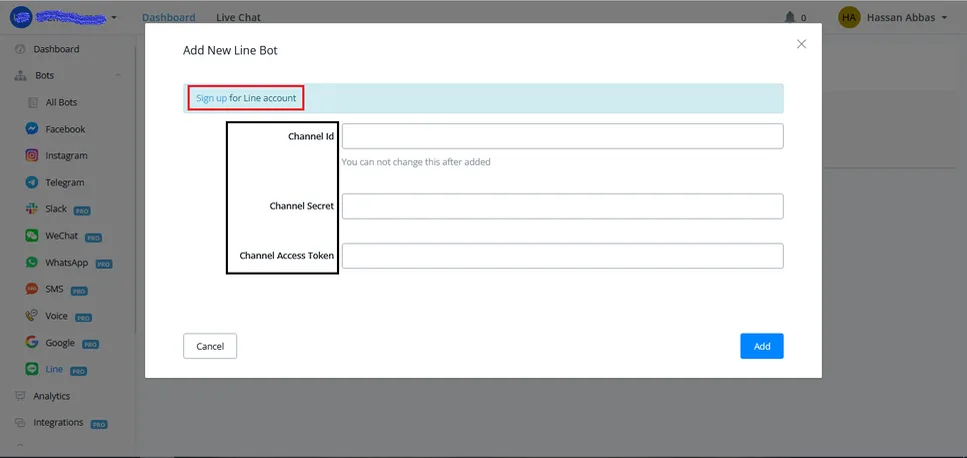
Task: Select the Instagram icon in sidebar
Action: tap(31, 155)
